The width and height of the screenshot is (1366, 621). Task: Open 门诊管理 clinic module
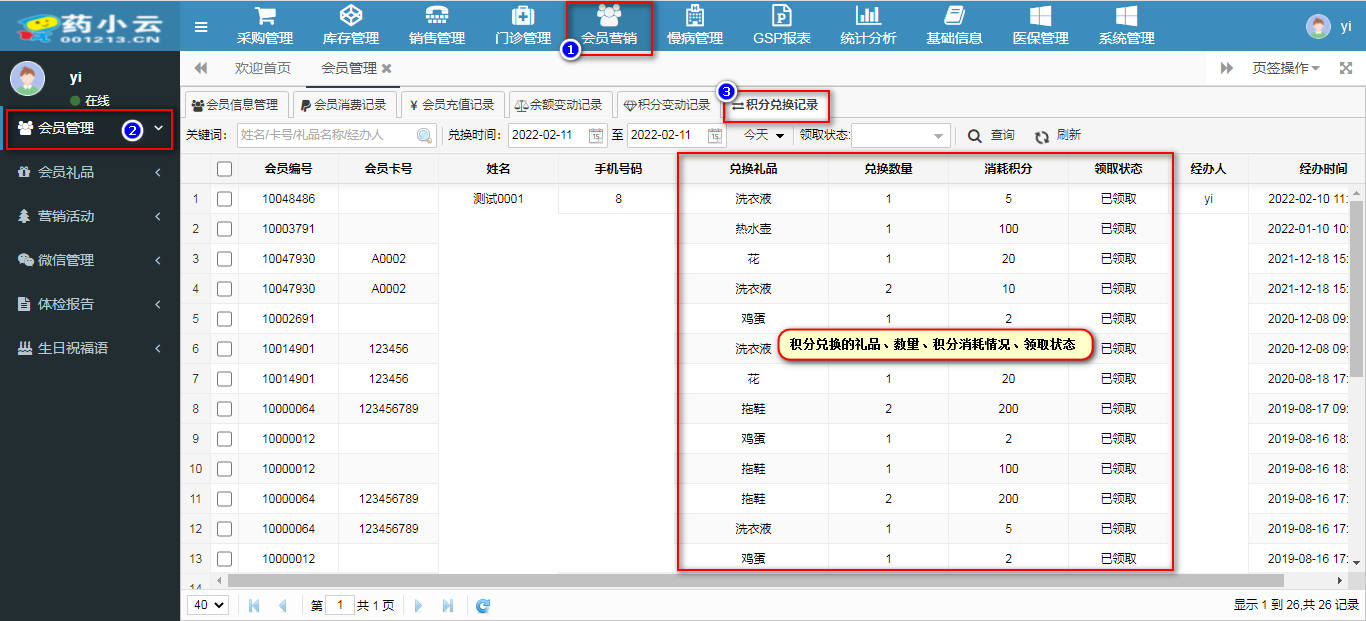tap(523, 26)
